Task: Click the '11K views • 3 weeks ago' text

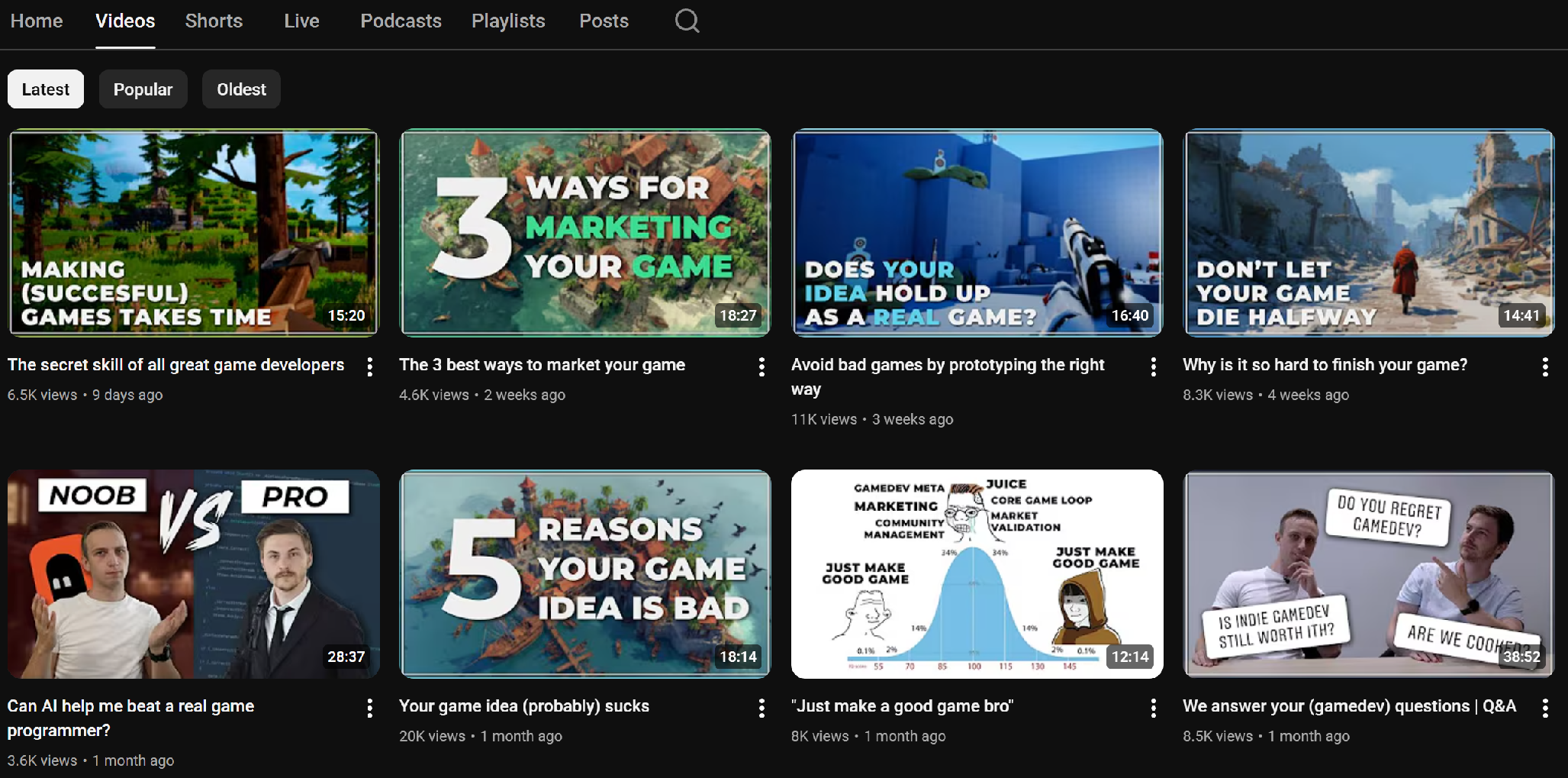Action: coord(872,419)
